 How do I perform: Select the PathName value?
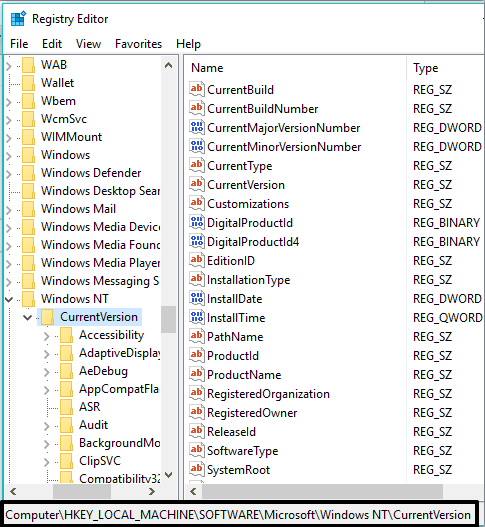click(235, 336)
